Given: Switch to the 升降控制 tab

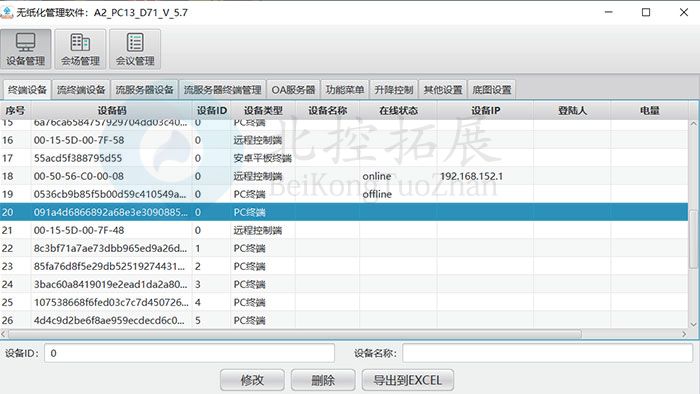Looking at the screenshot, I should (x=394, y=90).
